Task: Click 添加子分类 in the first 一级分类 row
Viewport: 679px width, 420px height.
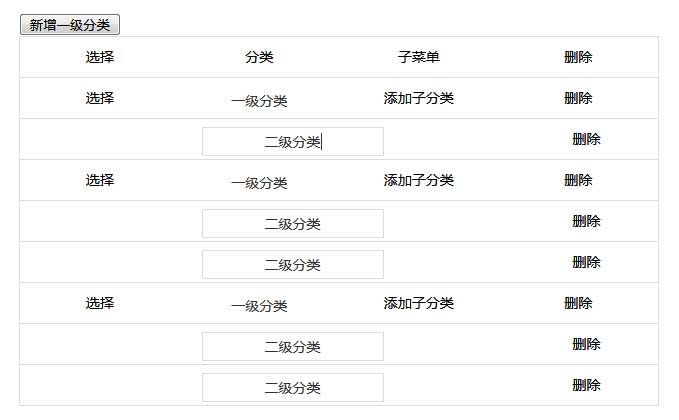Action: [x=418, y=98]
